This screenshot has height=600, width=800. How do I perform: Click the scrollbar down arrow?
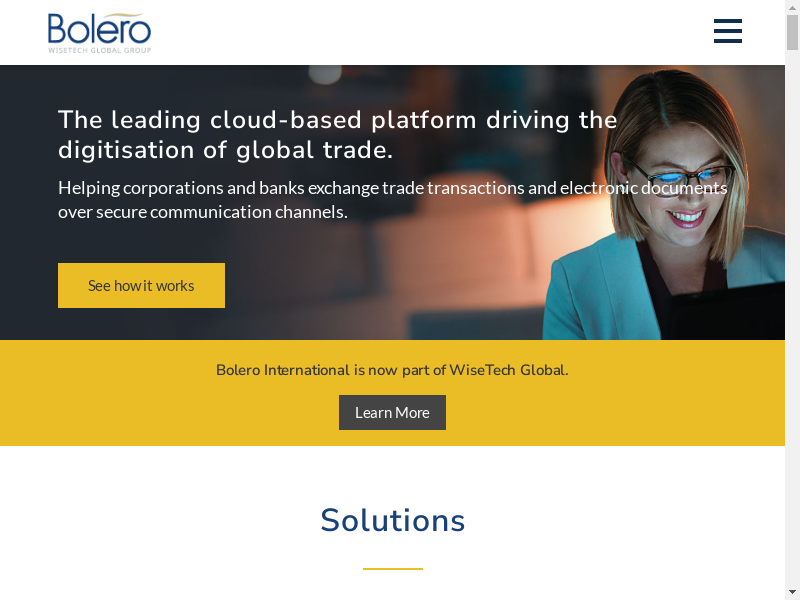792,591
